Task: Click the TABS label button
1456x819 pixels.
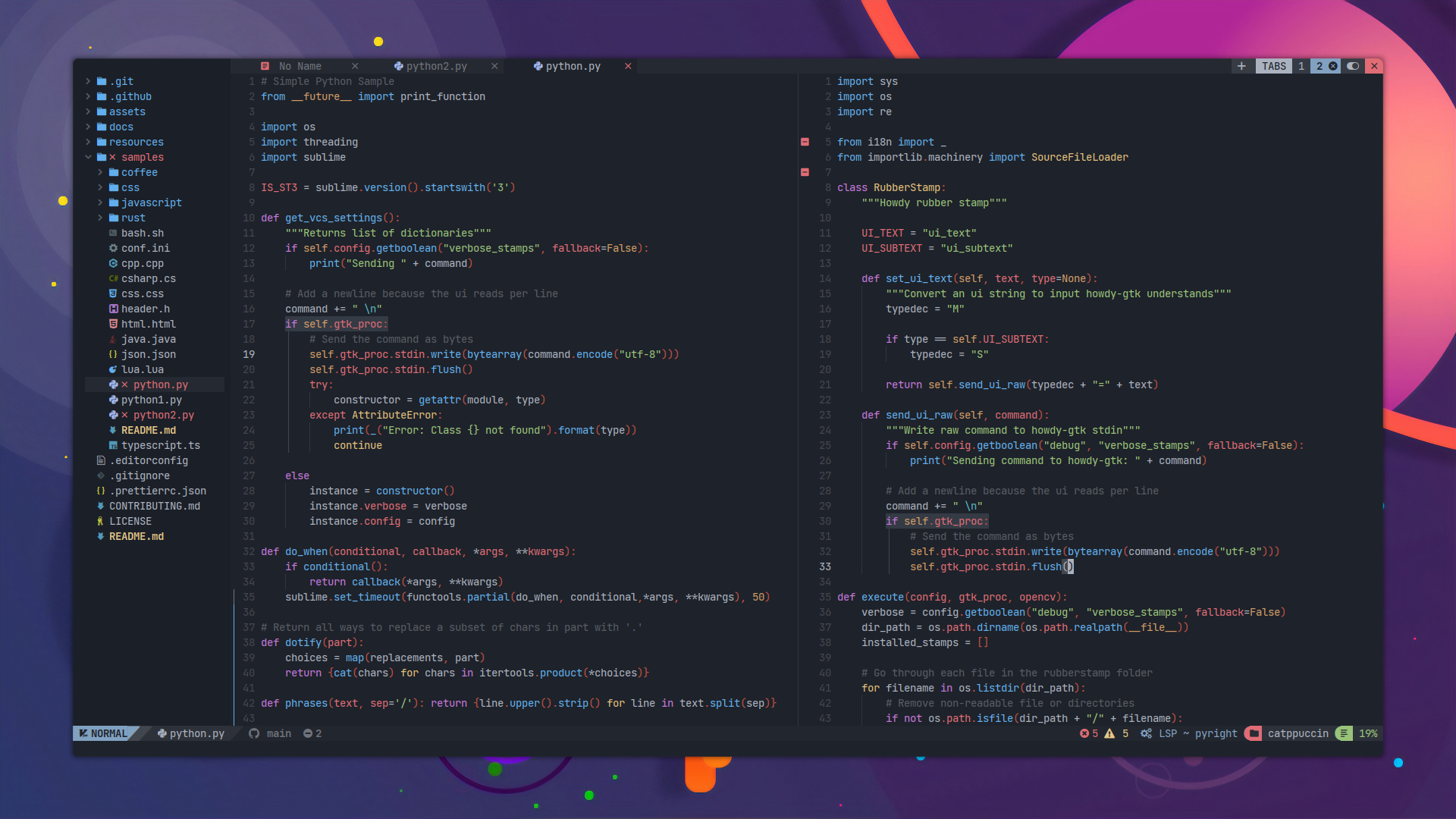Action: point(1274,66)
